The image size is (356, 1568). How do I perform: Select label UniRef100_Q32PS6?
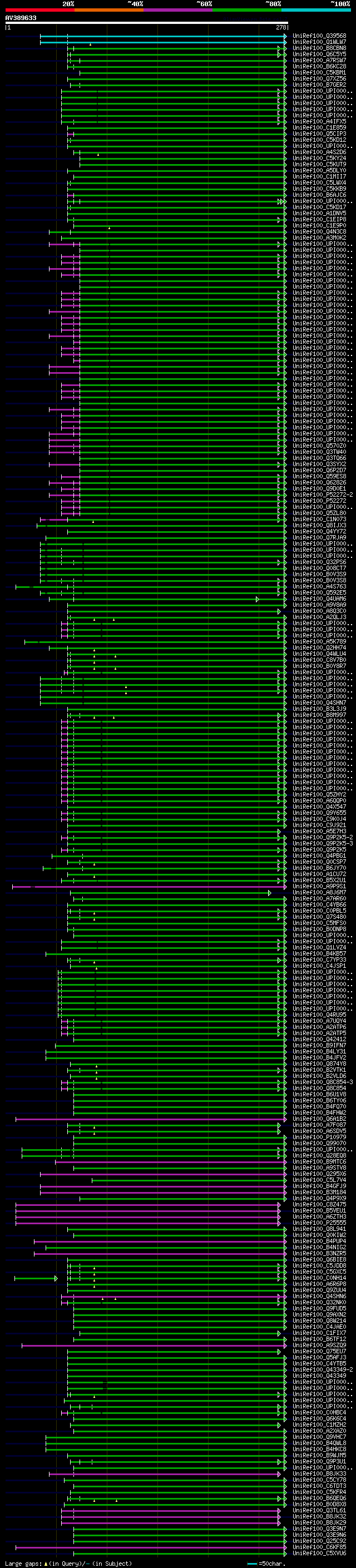tap(319, 562)
